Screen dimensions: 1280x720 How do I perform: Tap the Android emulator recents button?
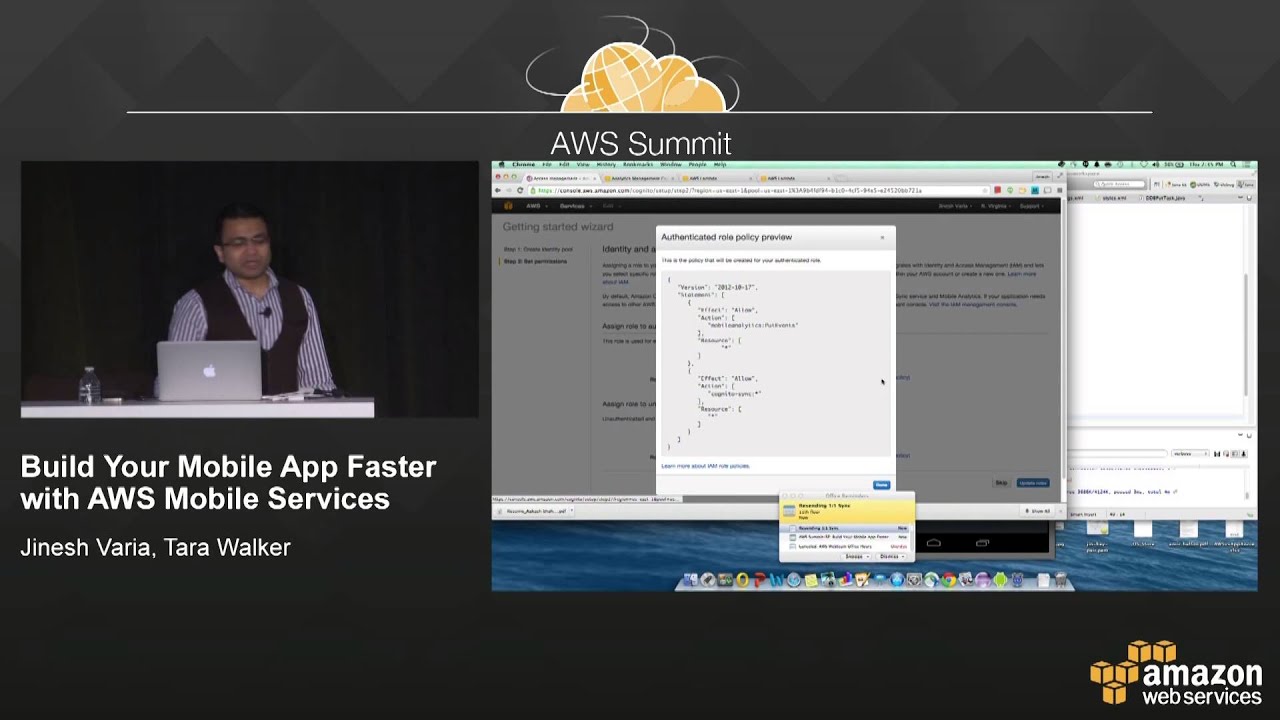pos(982,543)
